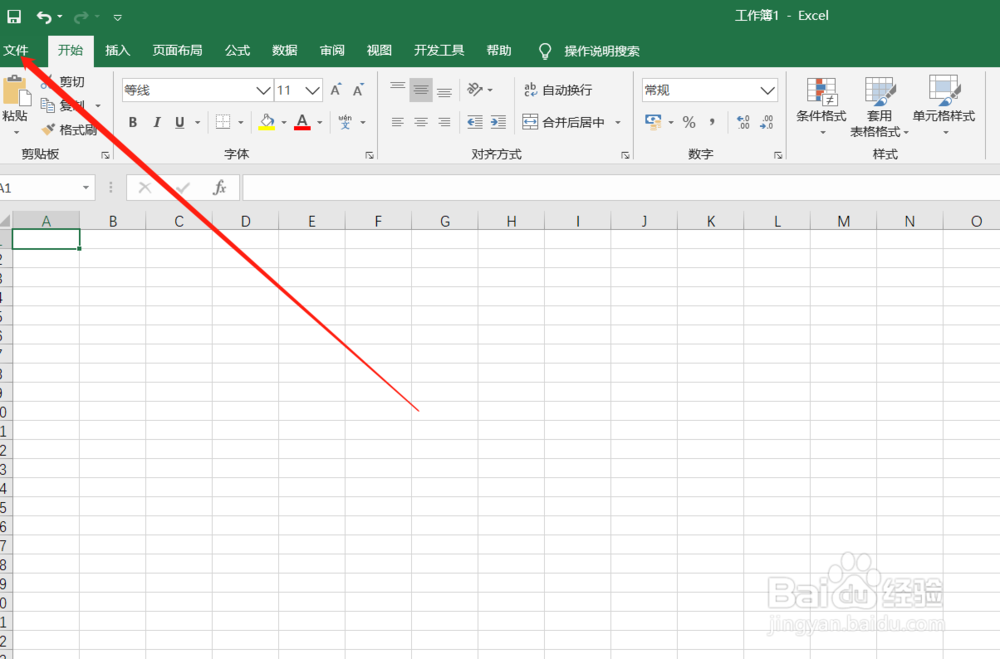Toggle Merge and Center (合并后居中)

[565, 122]
